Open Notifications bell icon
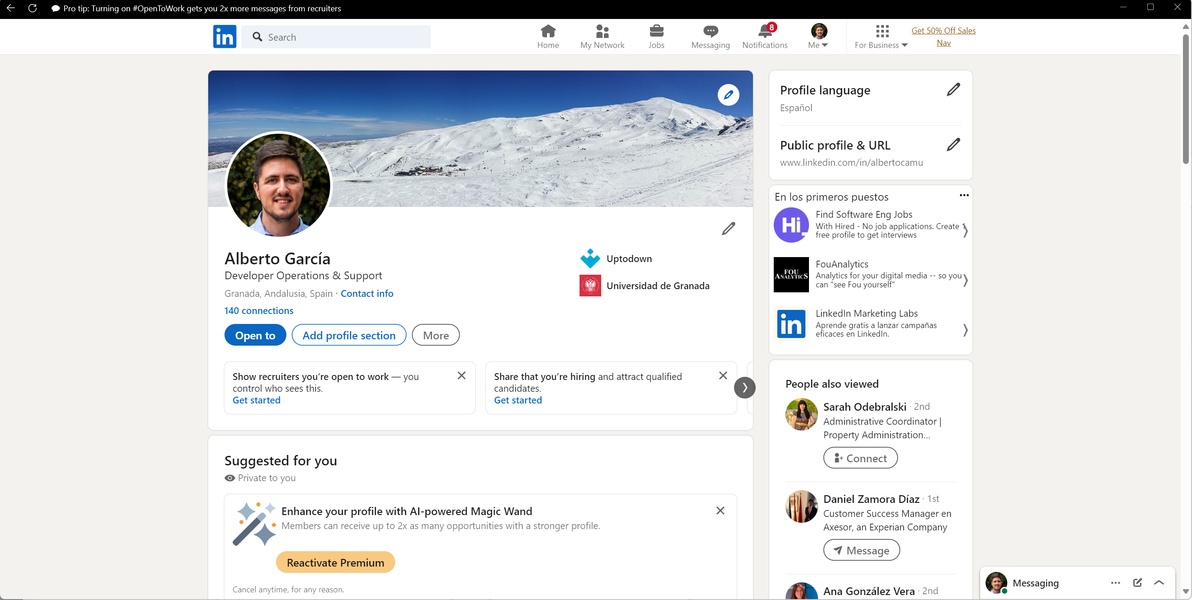1192x600 pixels. pos(765,31)
